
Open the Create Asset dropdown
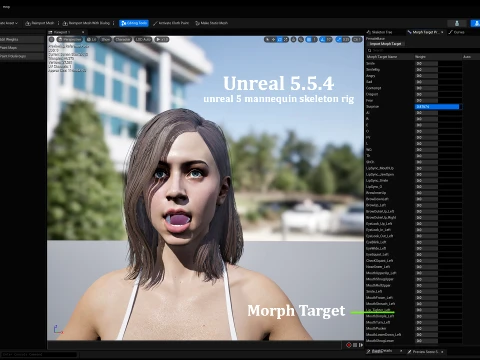pos(9,23)
